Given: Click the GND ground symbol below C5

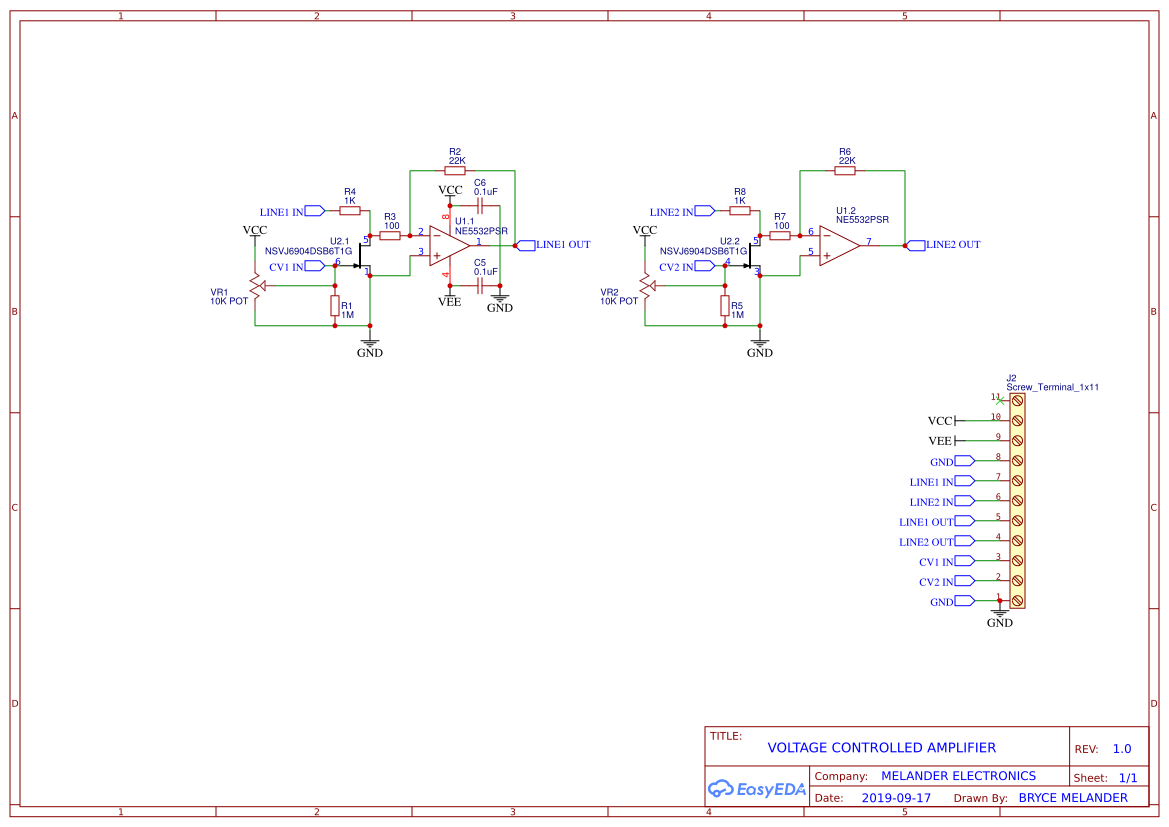Looking at the screenshot, I should click(x=499, y=299).
